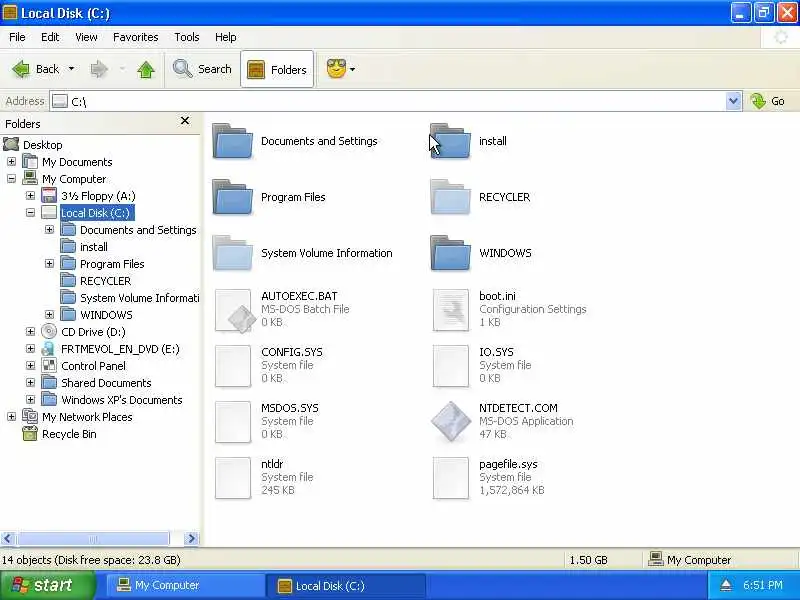
Task: Open the Search pane
Action: click(202, 69)
